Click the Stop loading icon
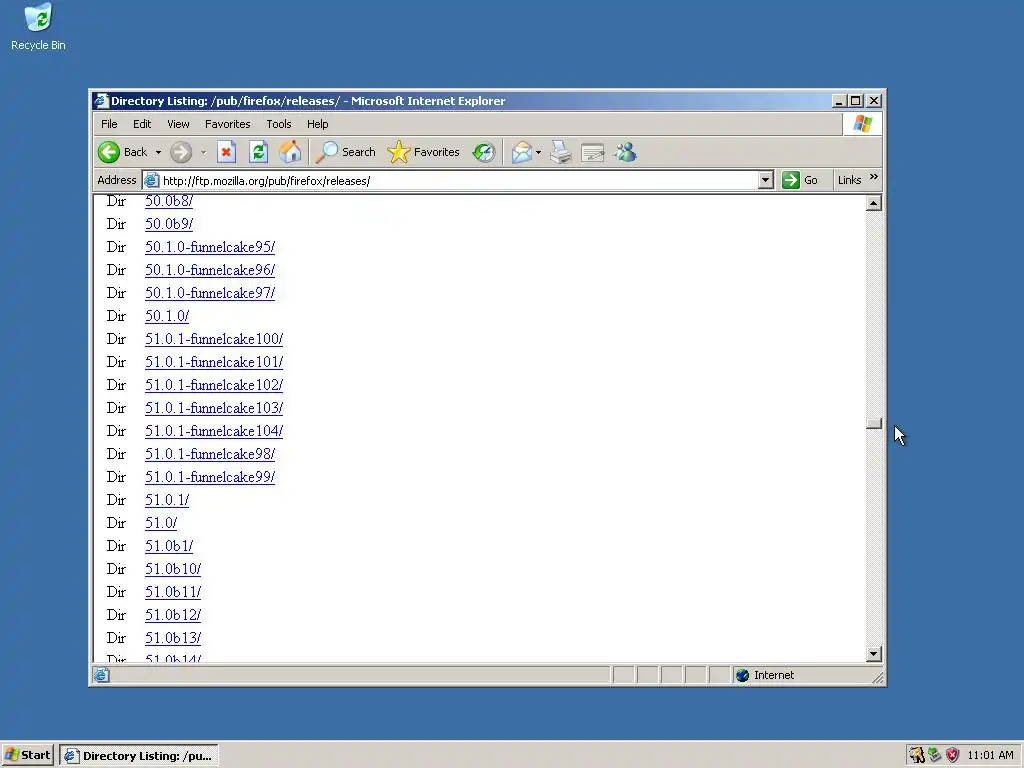The width and height of the screenshot is (1024, 768). click(226, 152)
